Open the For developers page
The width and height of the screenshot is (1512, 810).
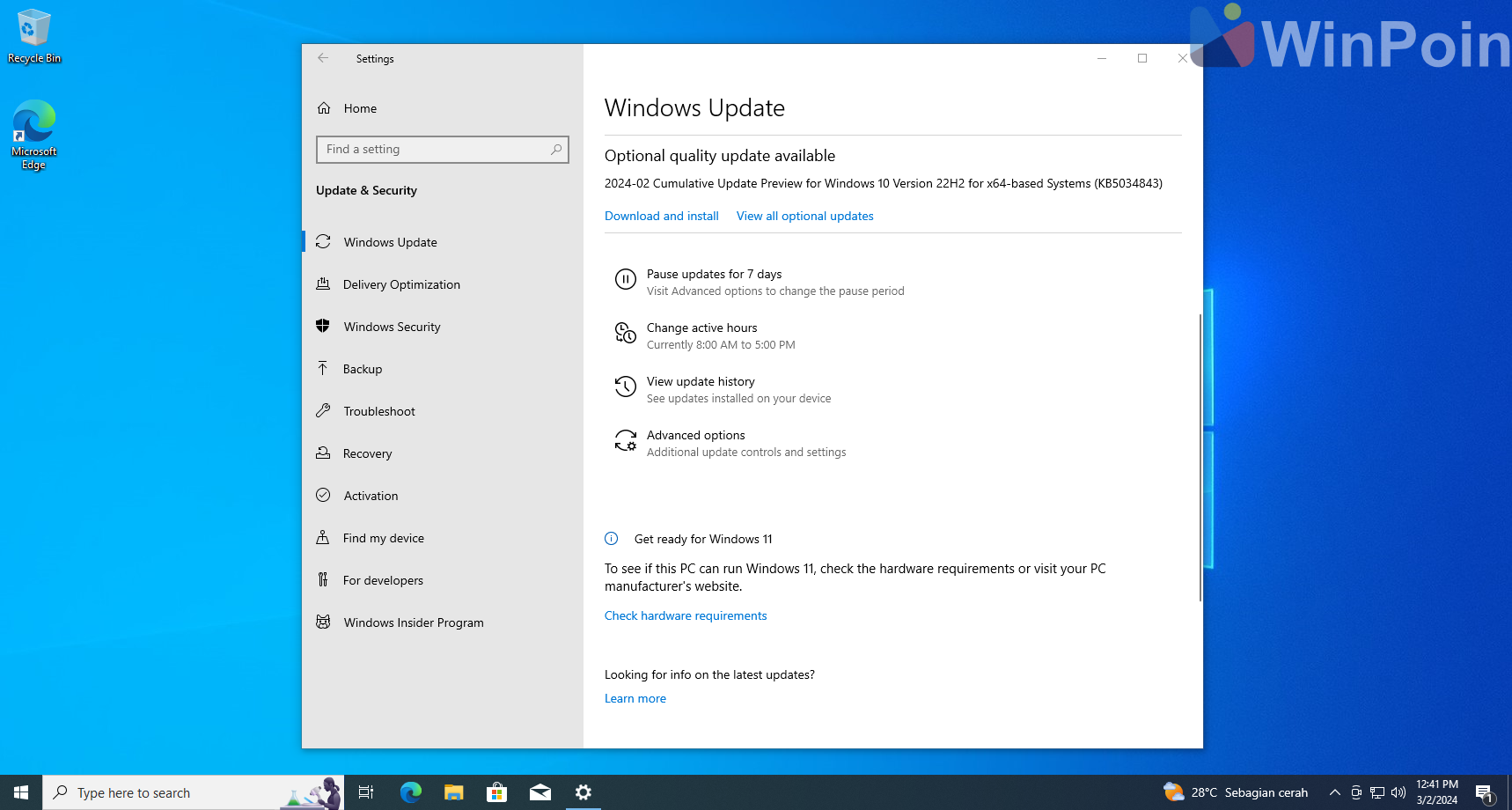(383, 580)
